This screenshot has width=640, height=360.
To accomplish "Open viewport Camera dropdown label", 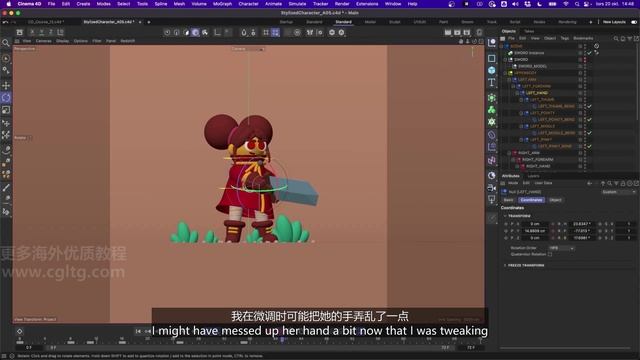I will pyautogui.click(x=248, y=49).
